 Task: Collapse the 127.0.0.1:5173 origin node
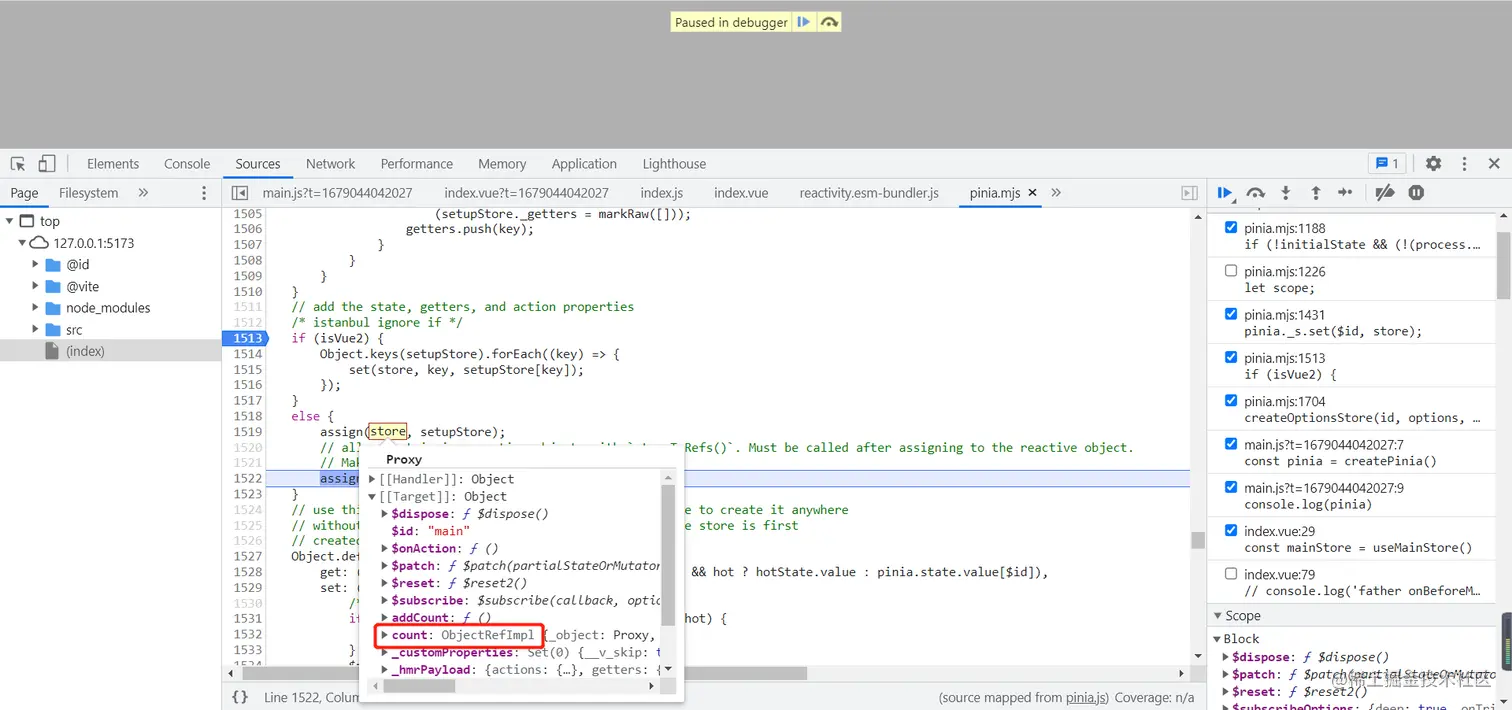coord(22,243)
